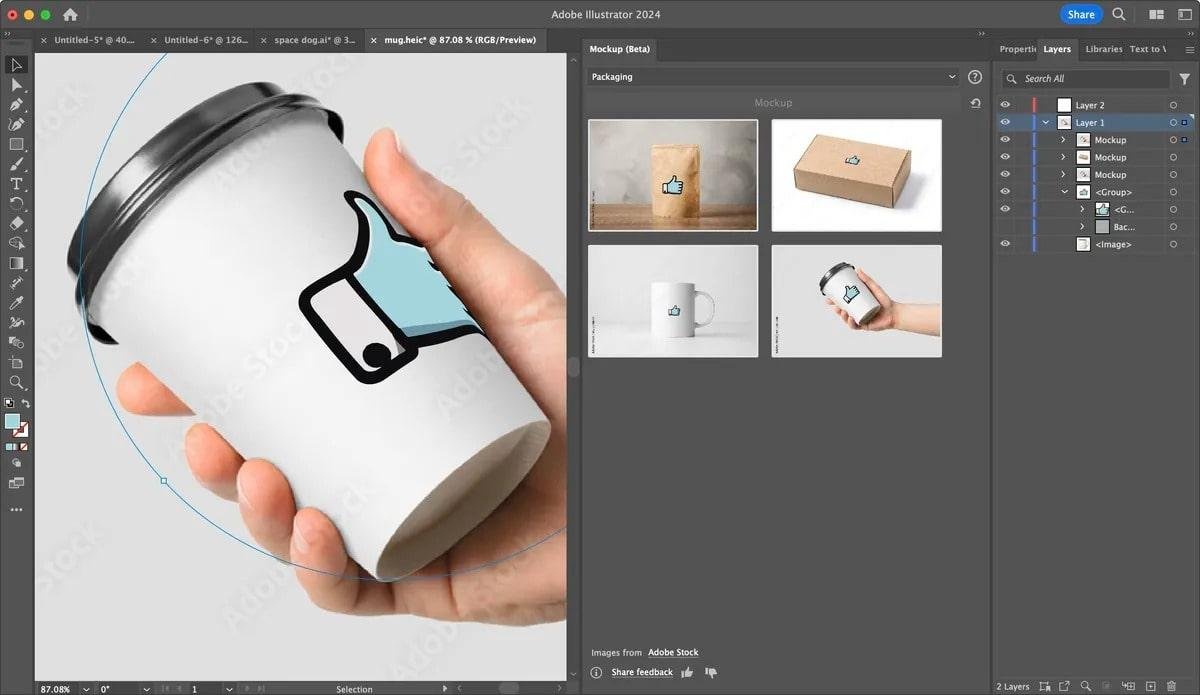Collapse the Layer 1 tree

pyautogui.click(x=1047, y=122)
